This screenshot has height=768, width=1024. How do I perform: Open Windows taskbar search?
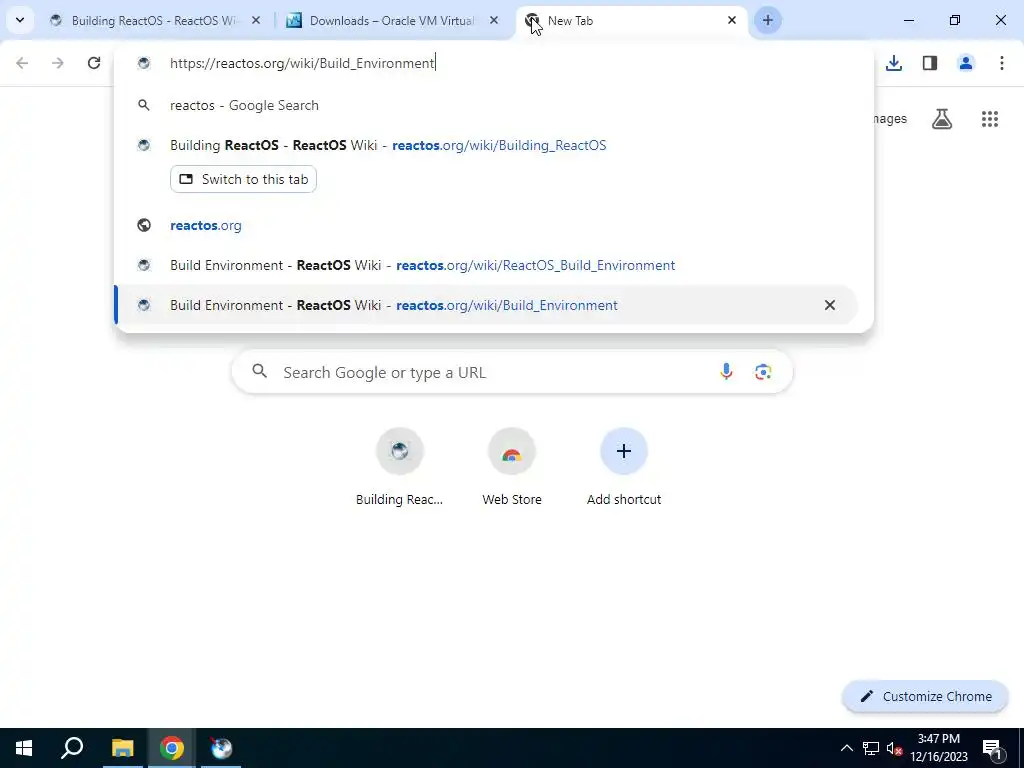tap(72, 748)
